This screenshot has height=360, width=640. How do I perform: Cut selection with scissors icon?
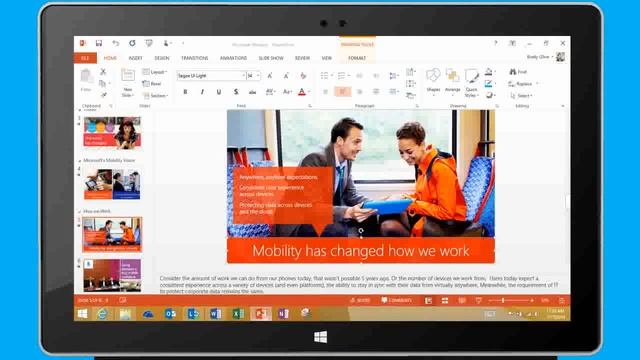coord(103,72)
